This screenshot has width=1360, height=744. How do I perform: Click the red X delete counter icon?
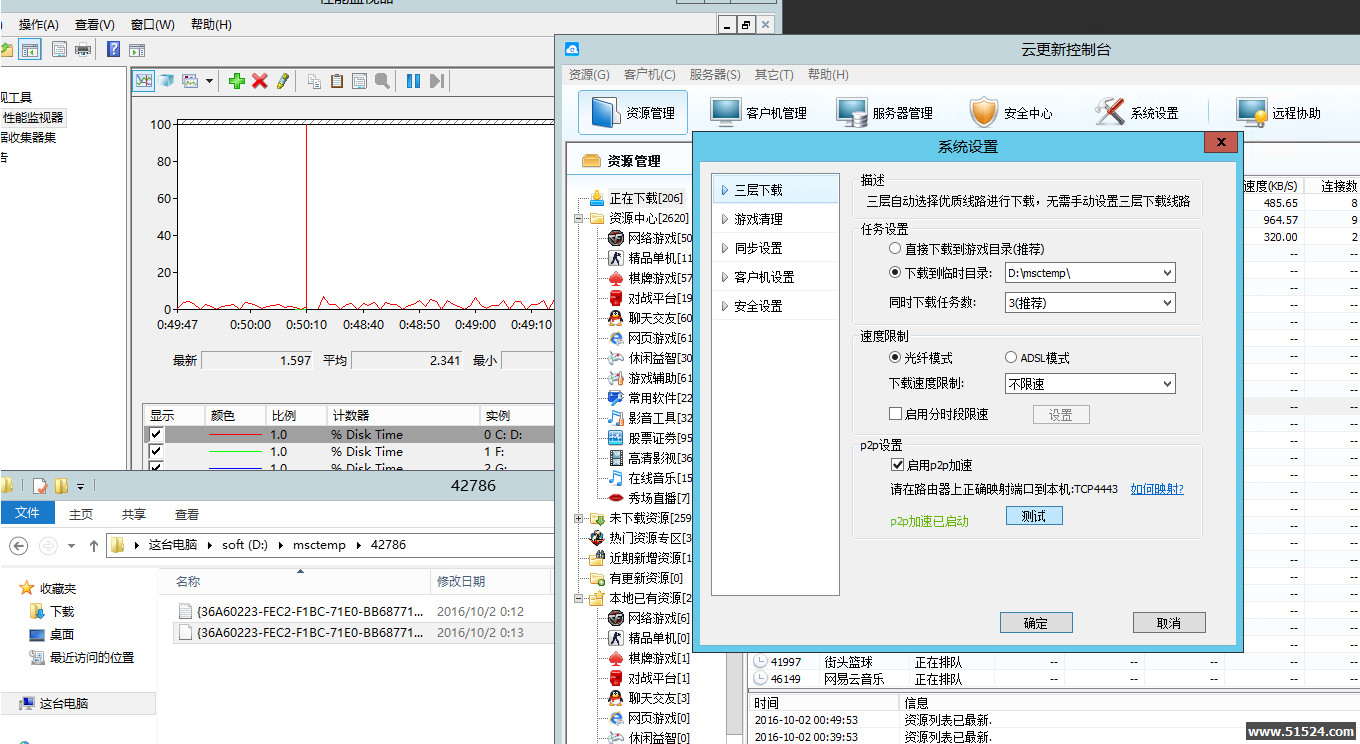tap(260, 81)
